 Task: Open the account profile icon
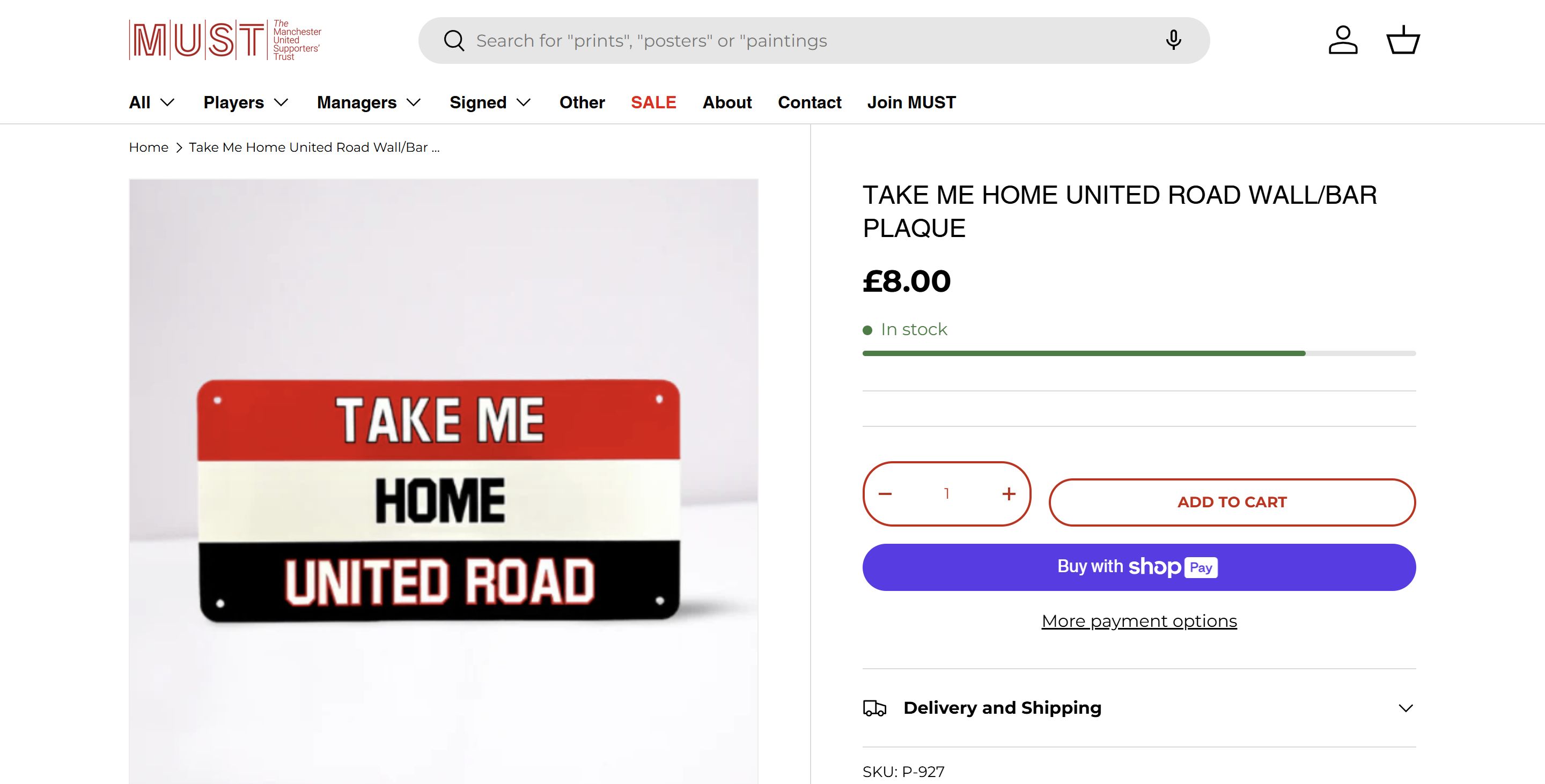tap(1343, 40)
